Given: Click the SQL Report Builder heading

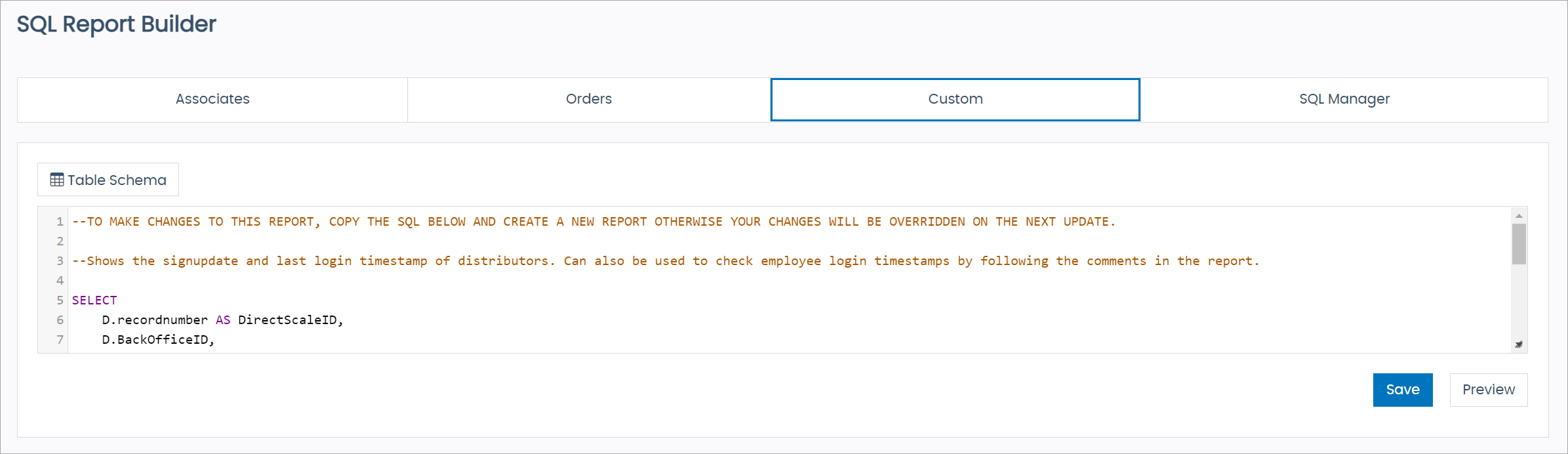Looking at the screenshot, I should (116, 24).
